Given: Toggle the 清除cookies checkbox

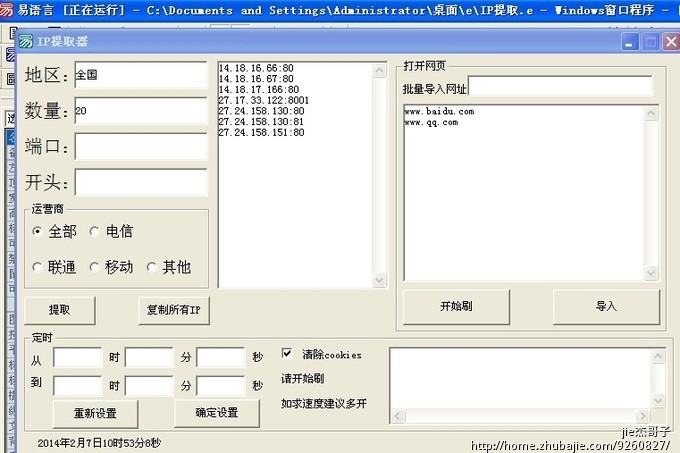Looking at the screenshot, I should (287, 353).
